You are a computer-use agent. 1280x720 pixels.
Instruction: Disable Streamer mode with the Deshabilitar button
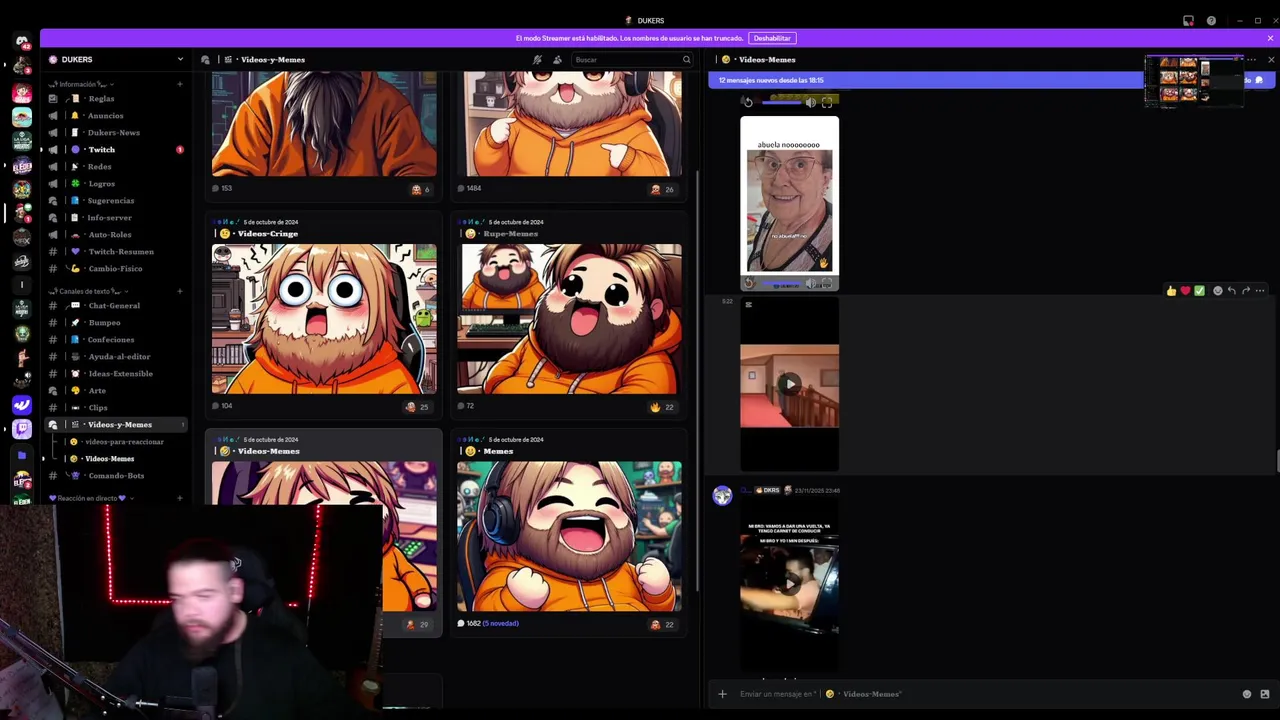[772, 38]
